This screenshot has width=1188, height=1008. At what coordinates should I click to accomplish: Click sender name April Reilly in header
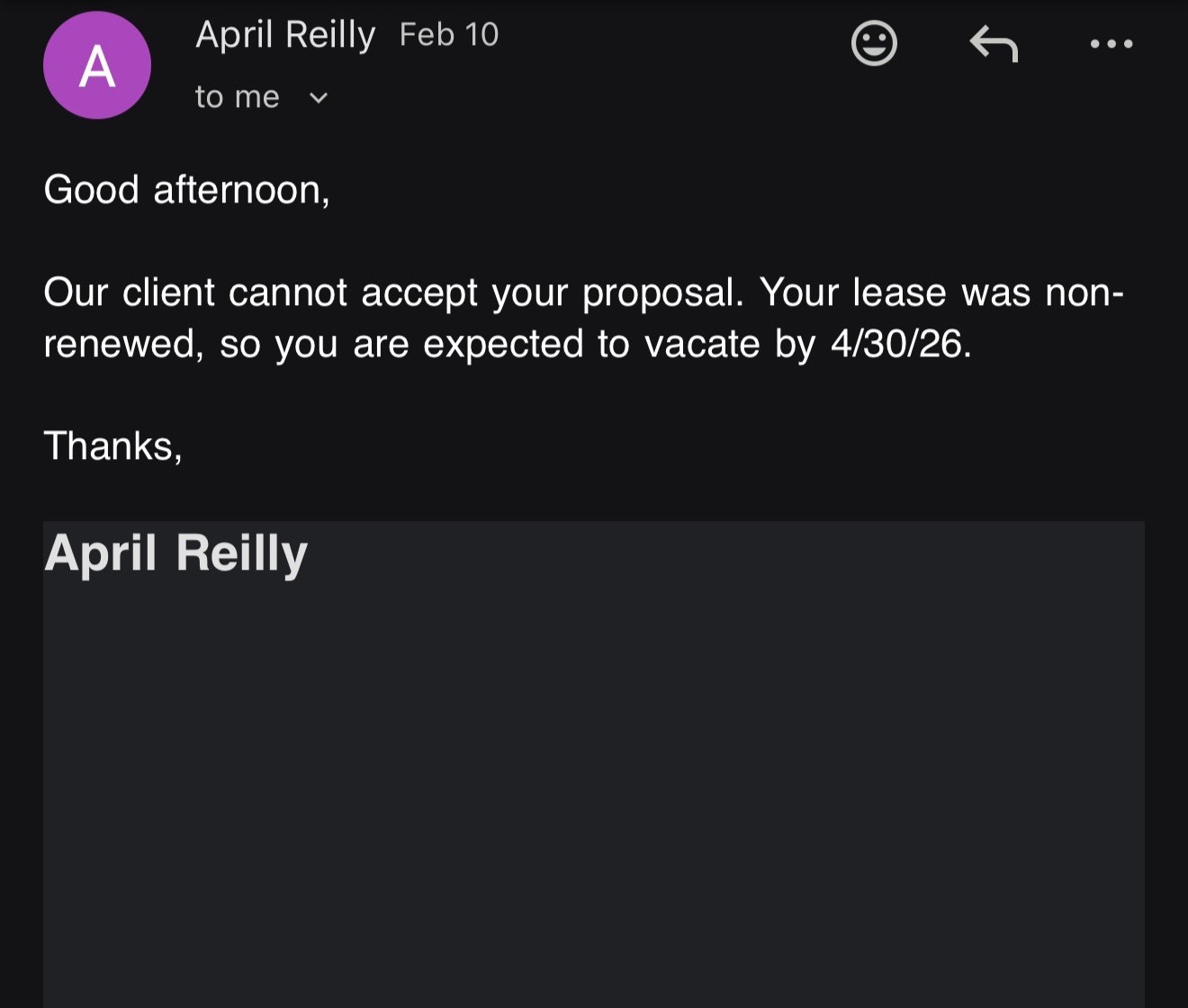point(285,35)
